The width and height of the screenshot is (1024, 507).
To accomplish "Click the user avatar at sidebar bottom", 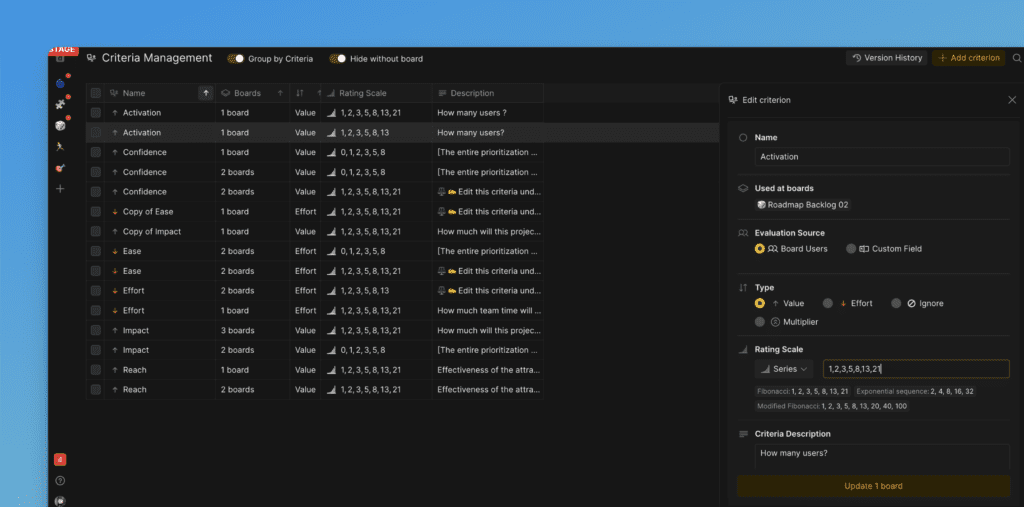I will [x=60, y=500].
